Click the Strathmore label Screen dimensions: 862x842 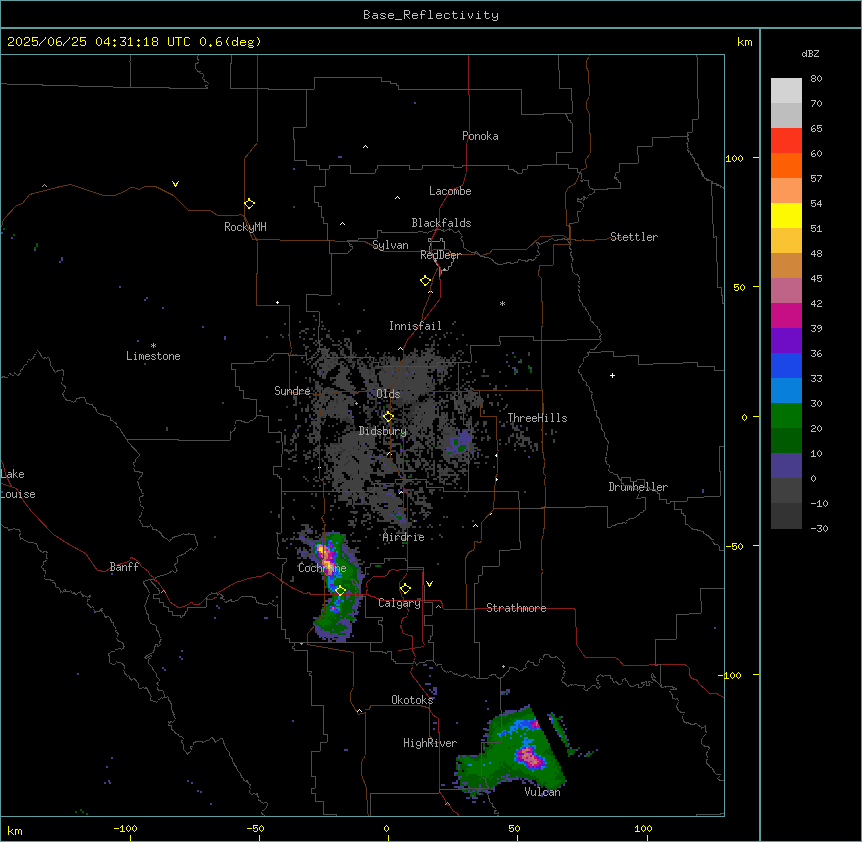[x=516, y=608]
